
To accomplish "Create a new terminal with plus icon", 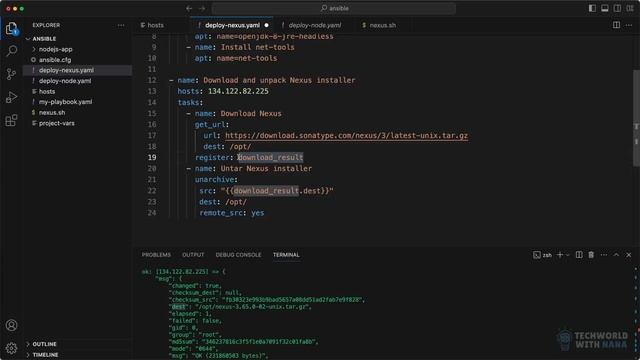I will 560,255.
